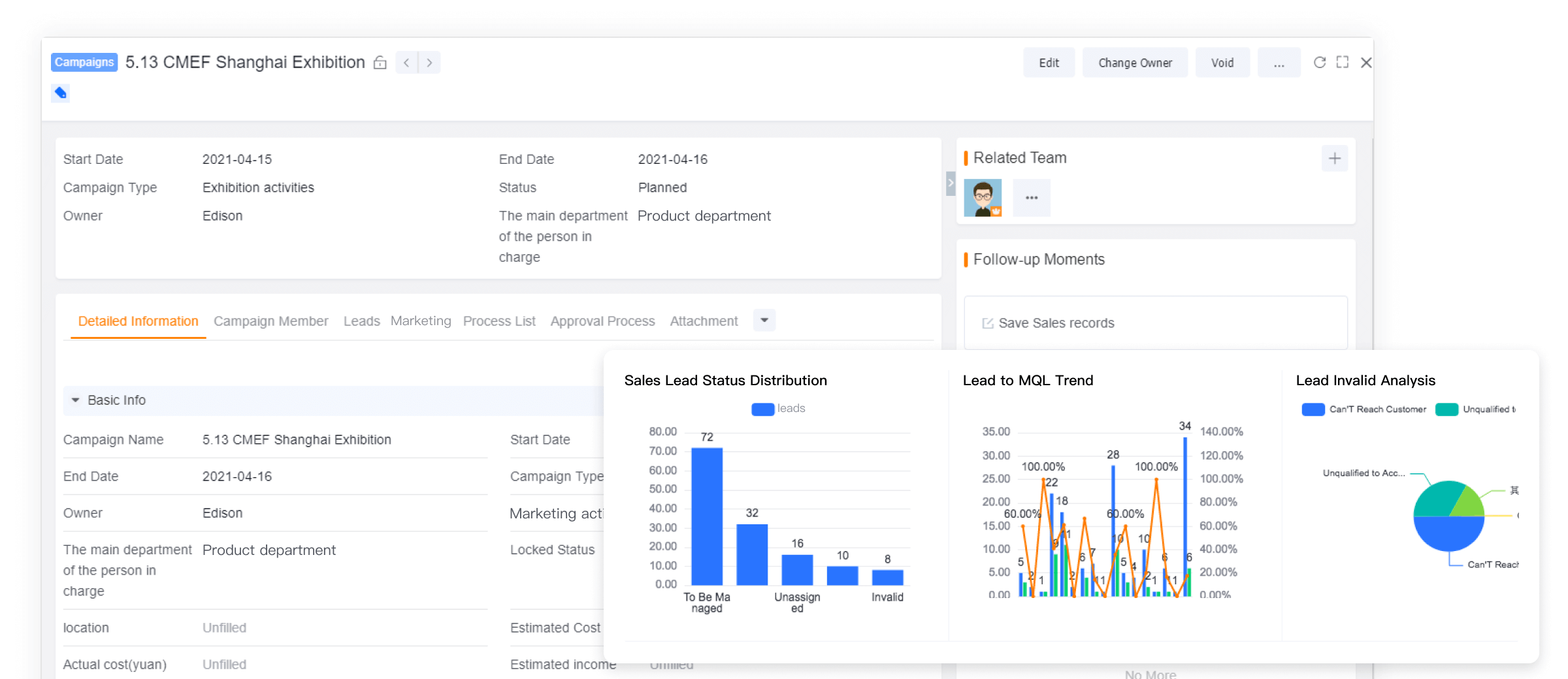The width and height of the screenshot is (1568, 679).
Task: Click the Follow-up Moments heading
Action: tap(1039, 260)
